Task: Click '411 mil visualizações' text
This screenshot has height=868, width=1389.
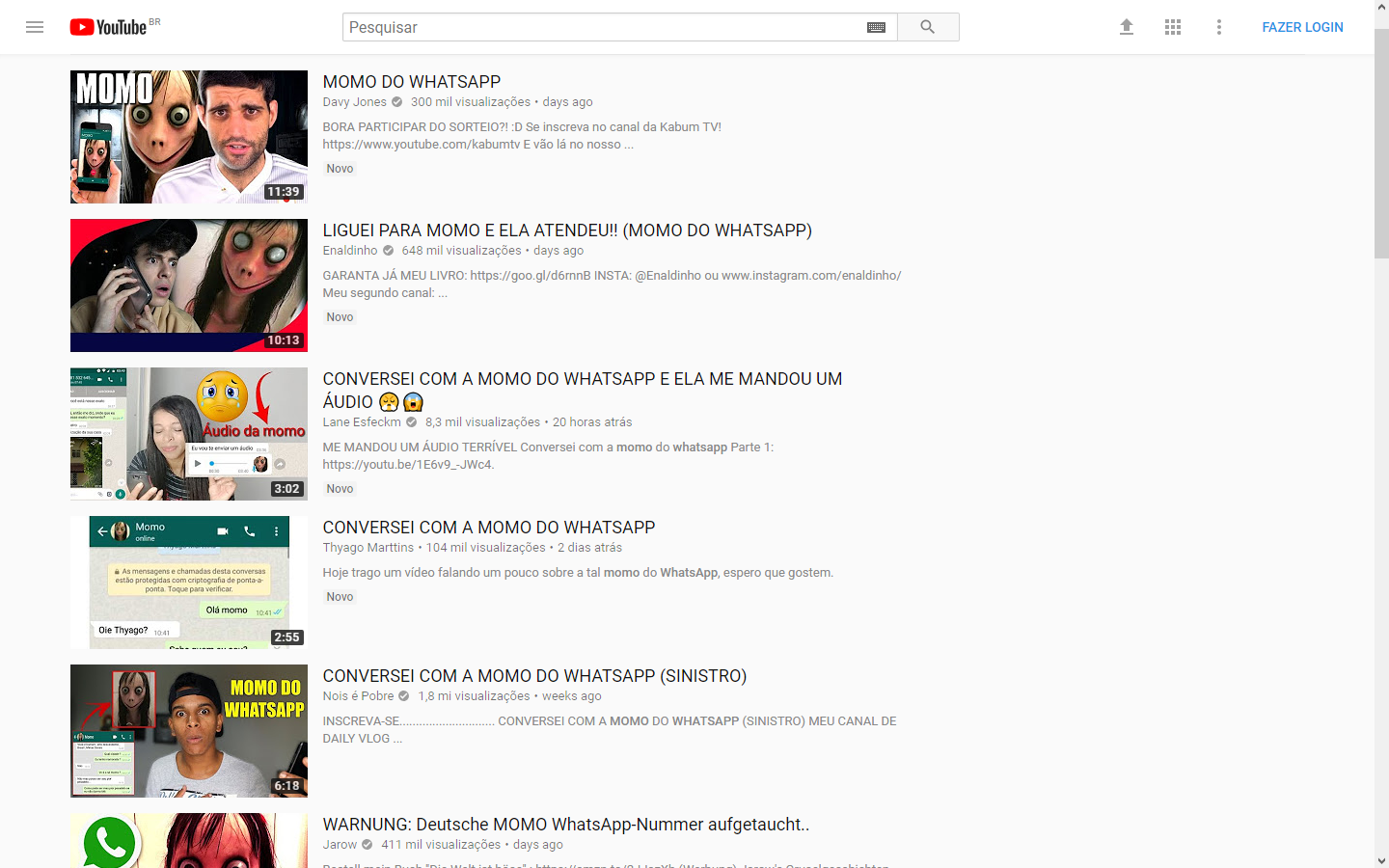Action: pyautogui.click(x=441, y=845)
